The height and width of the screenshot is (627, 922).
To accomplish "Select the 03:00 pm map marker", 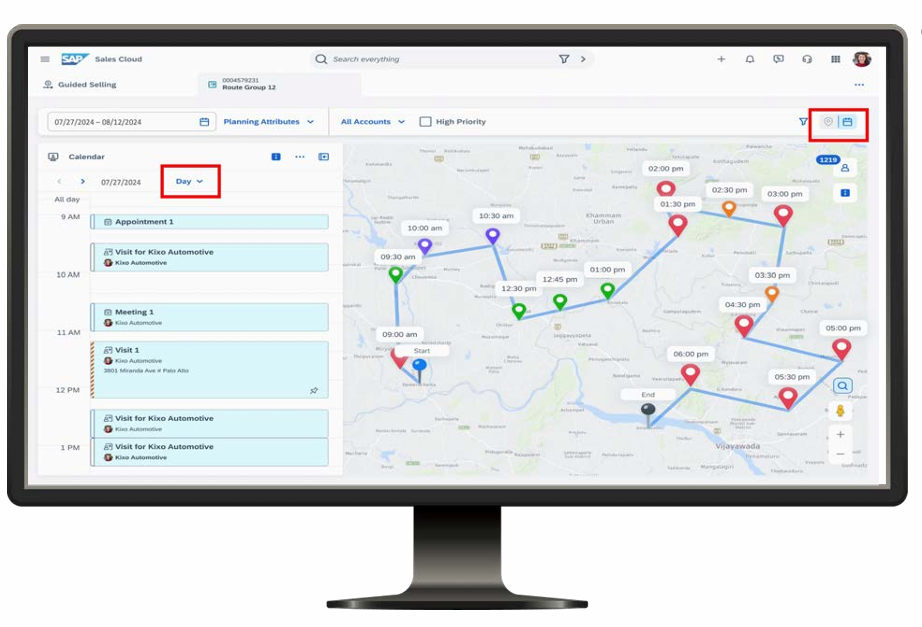I will tap(783, 215).
